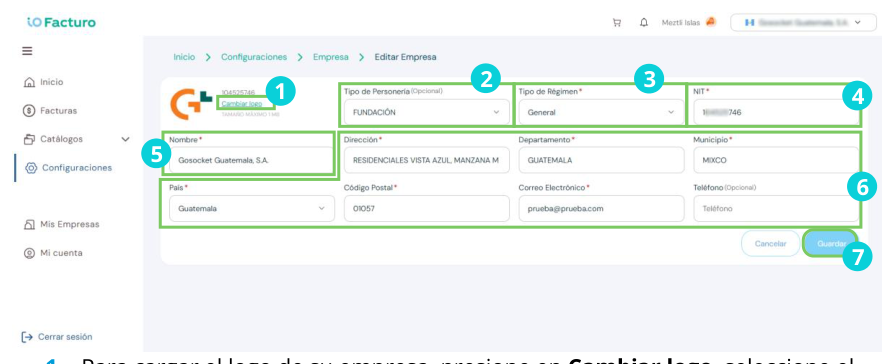894x364 pixels.
Task: Click the Meztli Islas user avatar
Action: (710, 22)
